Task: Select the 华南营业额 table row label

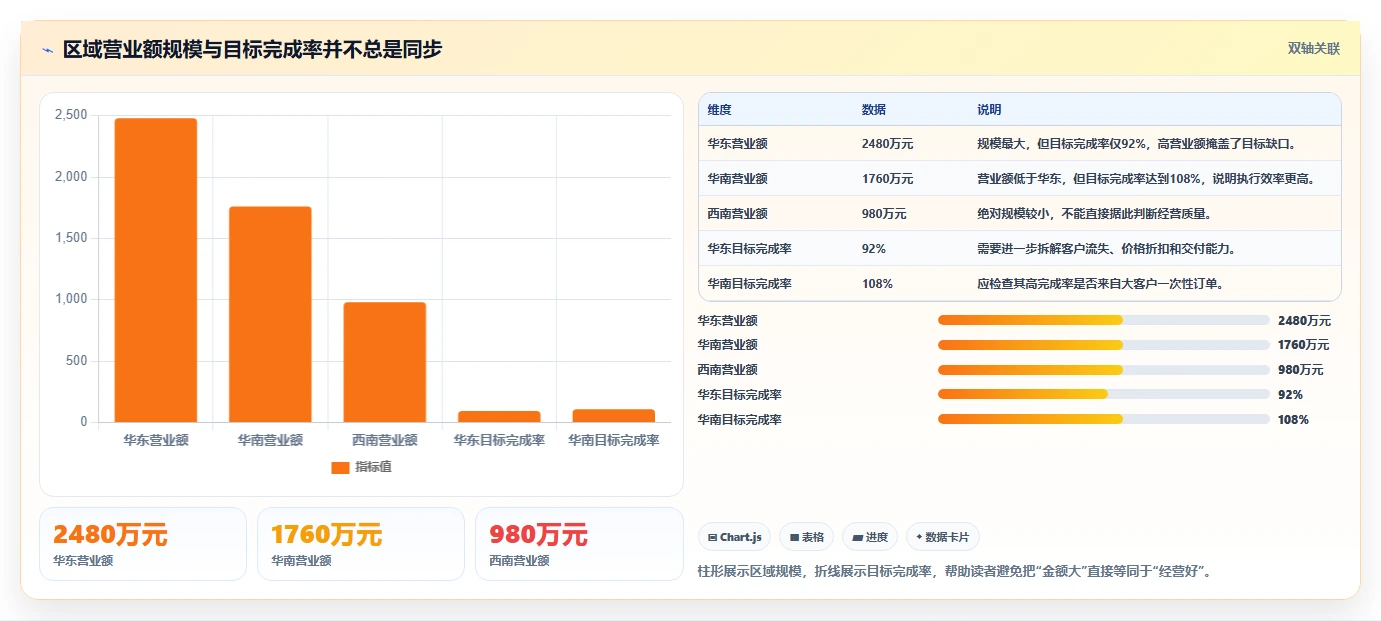Action: pos(737,179)
